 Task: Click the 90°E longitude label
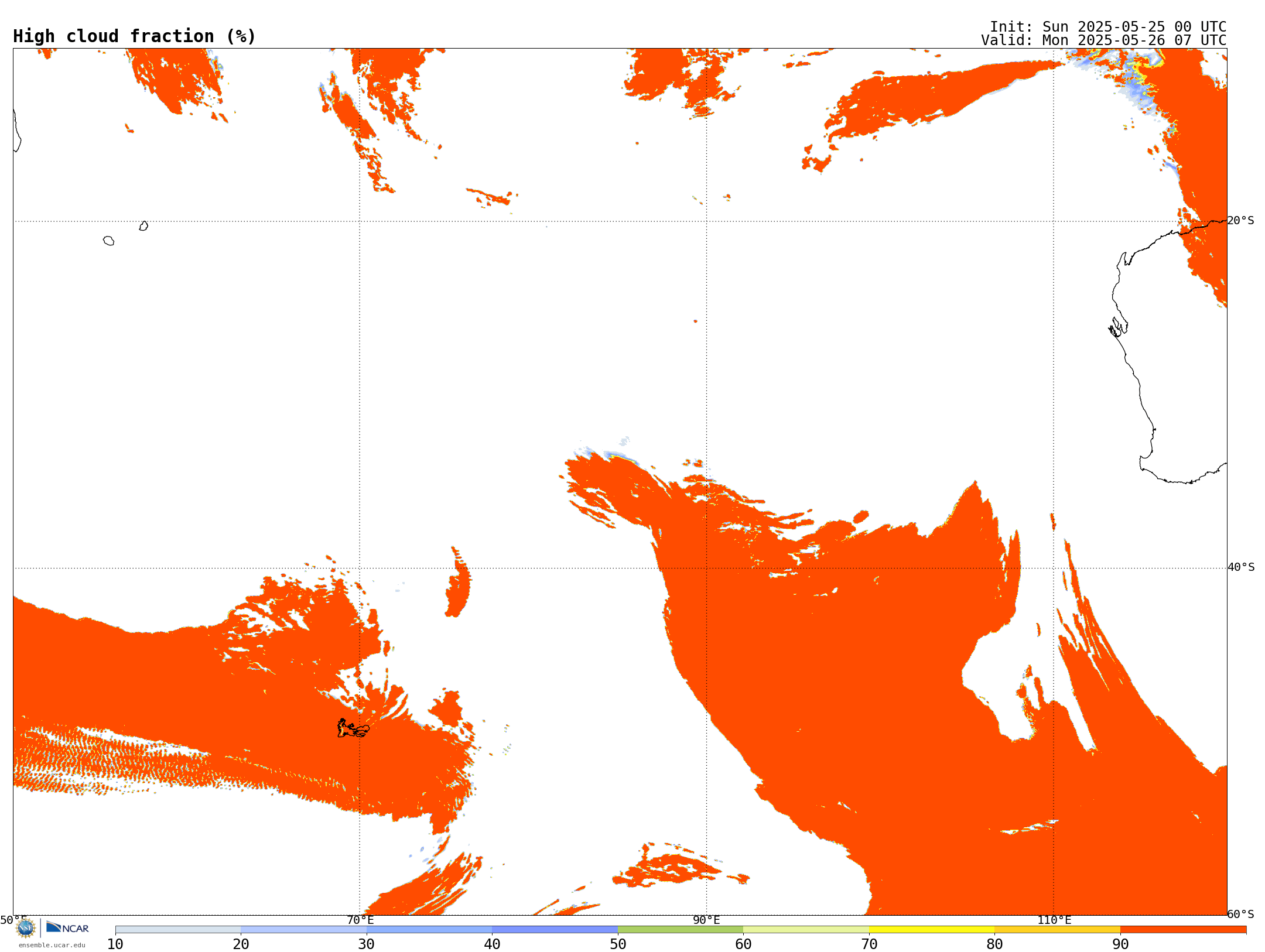pyautogui.click(x=706, y=920)
